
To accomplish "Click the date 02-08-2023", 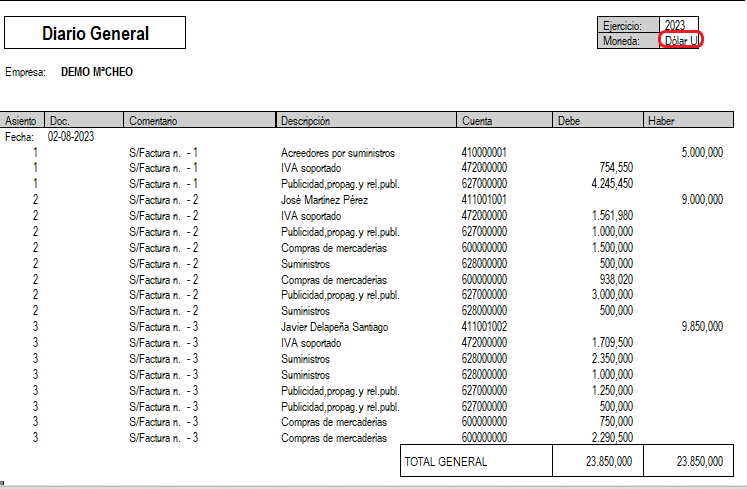I will pos(71,137).
